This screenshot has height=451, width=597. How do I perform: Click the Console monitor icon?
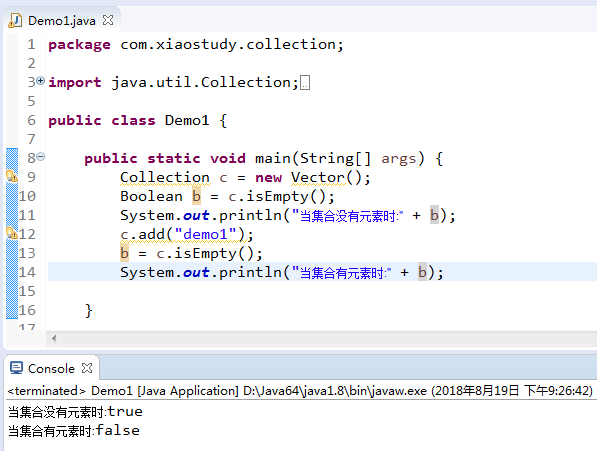(x=16, y=368)
